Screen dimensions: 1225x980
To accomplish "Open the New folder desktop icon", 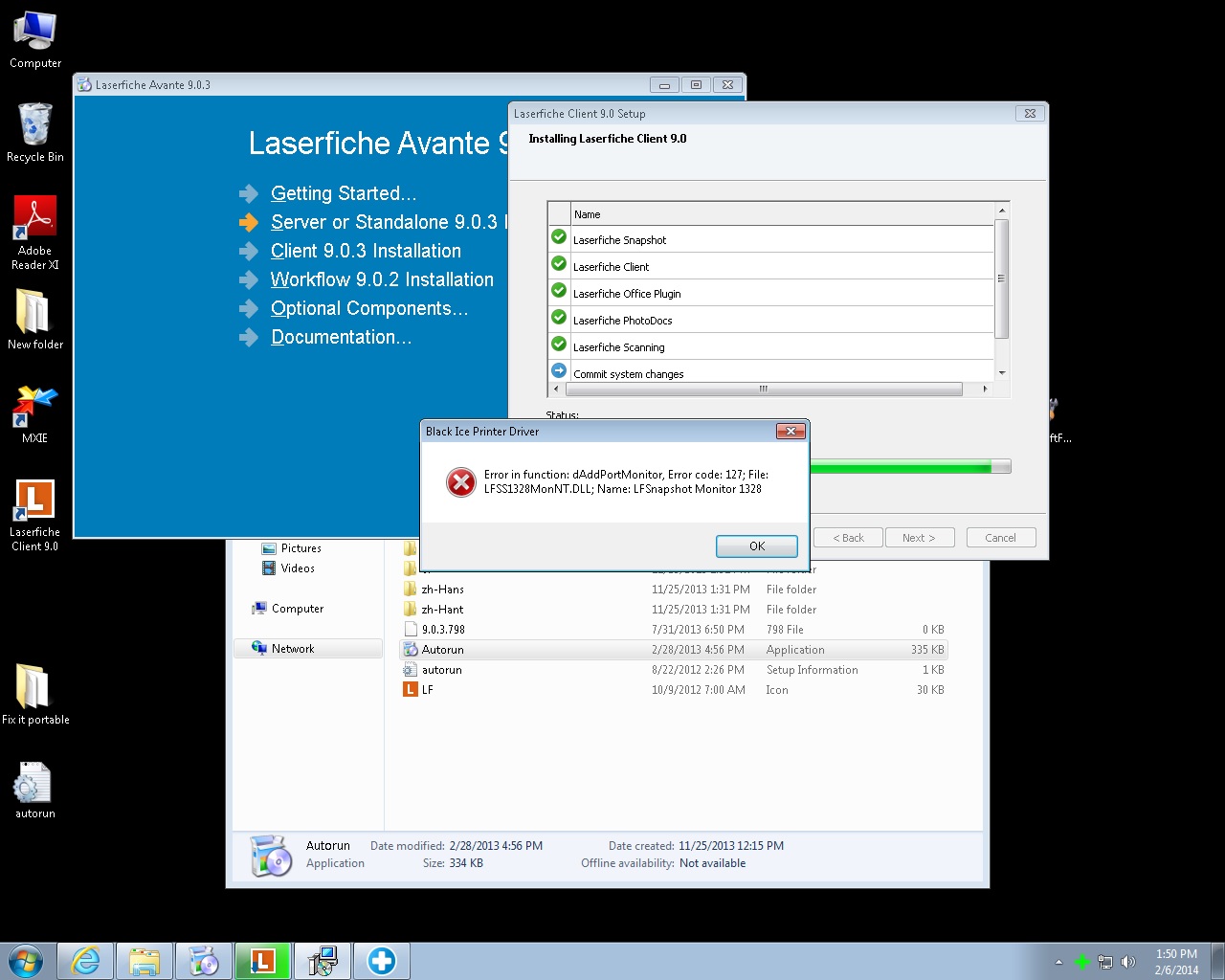I will click(35, 320).
